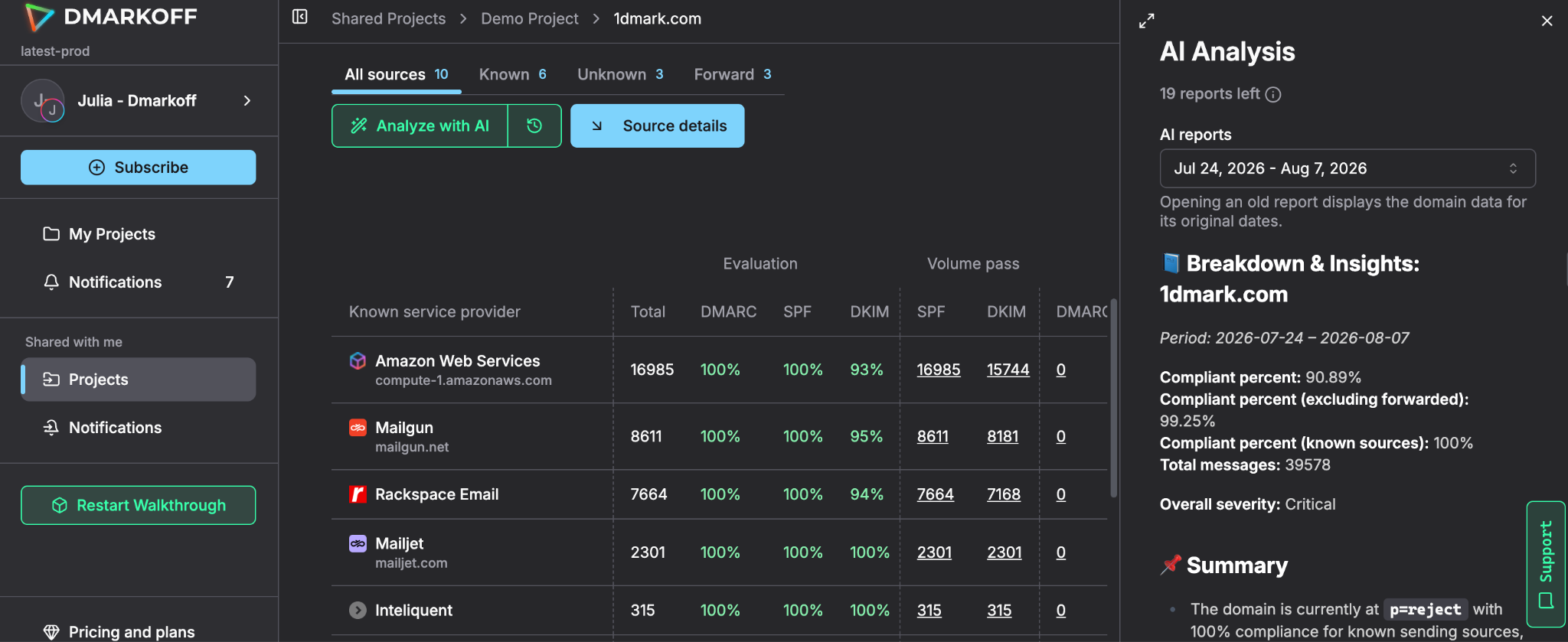1568x642 pixels.
Task: Click Amazon DKIM evaluation 93%
Action: 867,370
